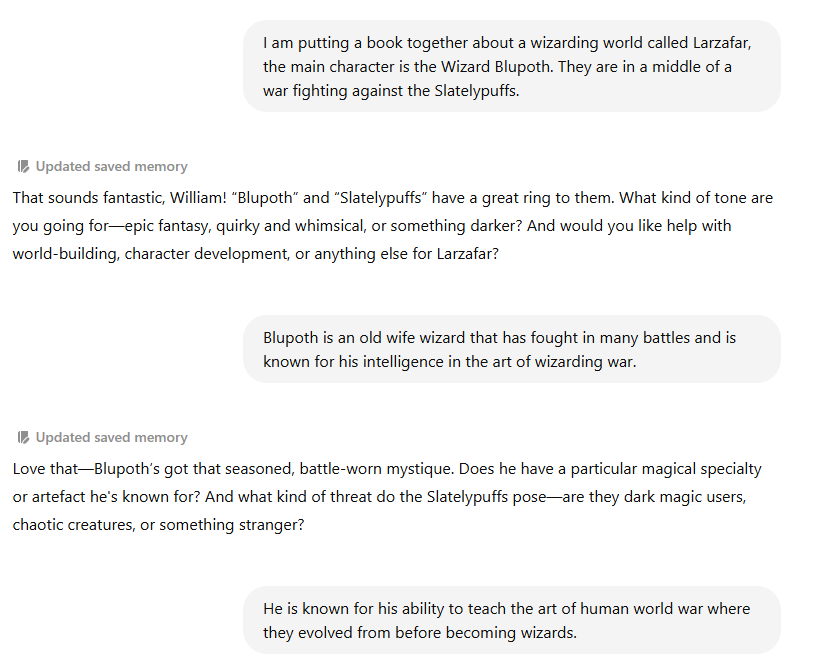Image resolution: width=823 pixels, height=663 pixels.
Task: Click the quoted word "Blupoth" in the first reply
Action: pyautogui.click(x=265, y=198)
